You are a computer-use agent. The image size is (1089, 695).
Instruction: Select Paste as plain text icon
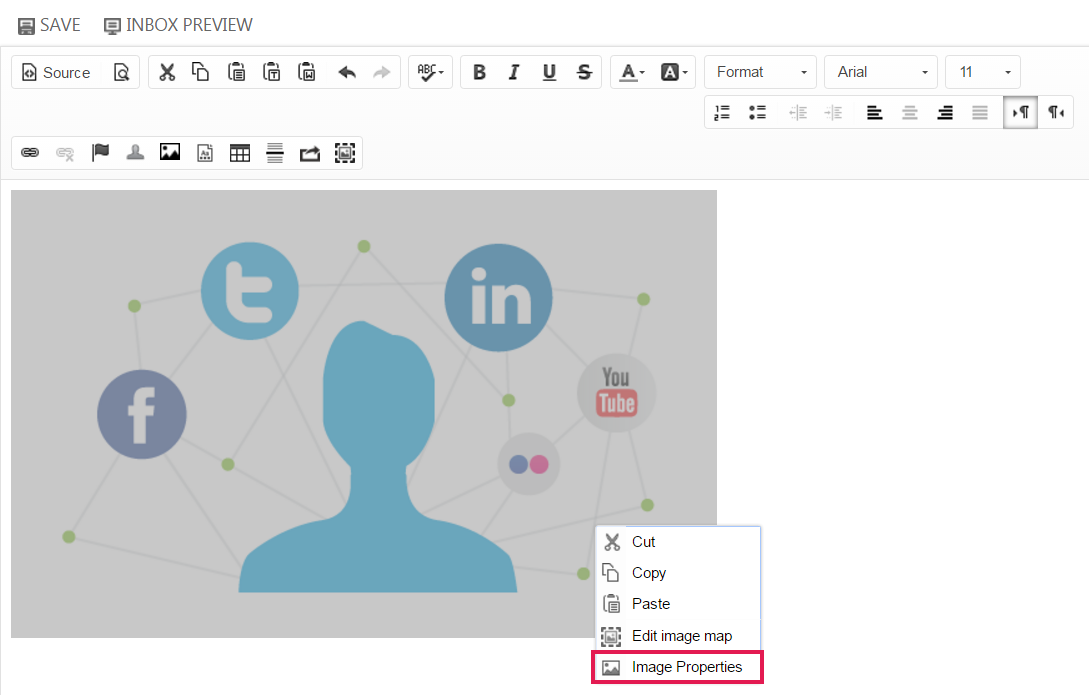[x=272, y=72]
